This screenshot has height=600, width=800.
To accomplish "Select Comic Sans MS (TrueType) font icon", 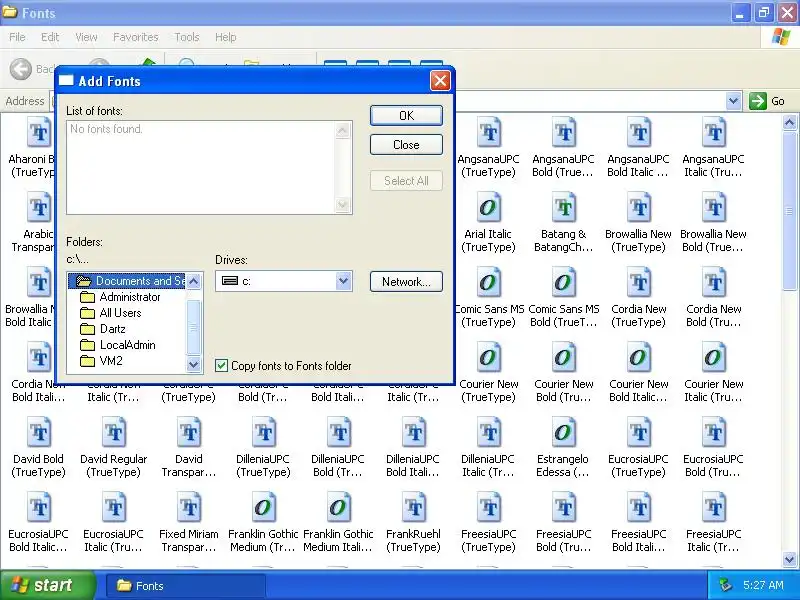I will pyautogui.click(x=488, y=283).
